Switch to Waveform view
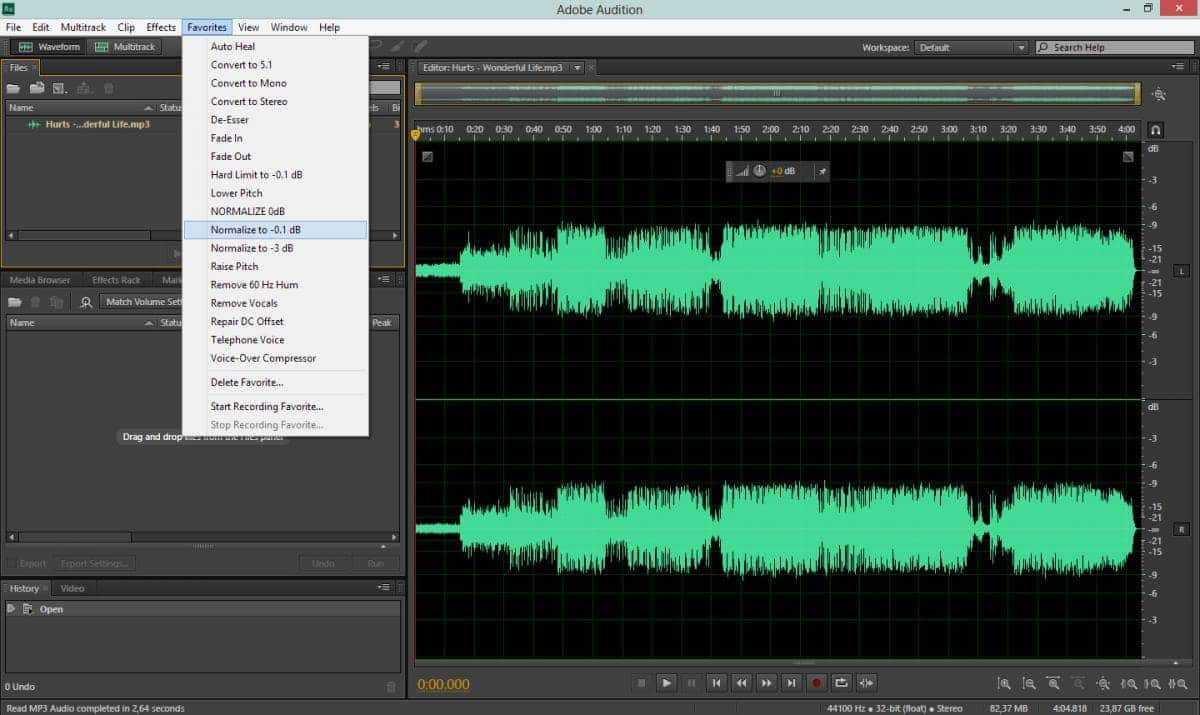Image resolution: width=1200 pixels, height=715 pixels. pyautogui.click(x=49, y=47)
